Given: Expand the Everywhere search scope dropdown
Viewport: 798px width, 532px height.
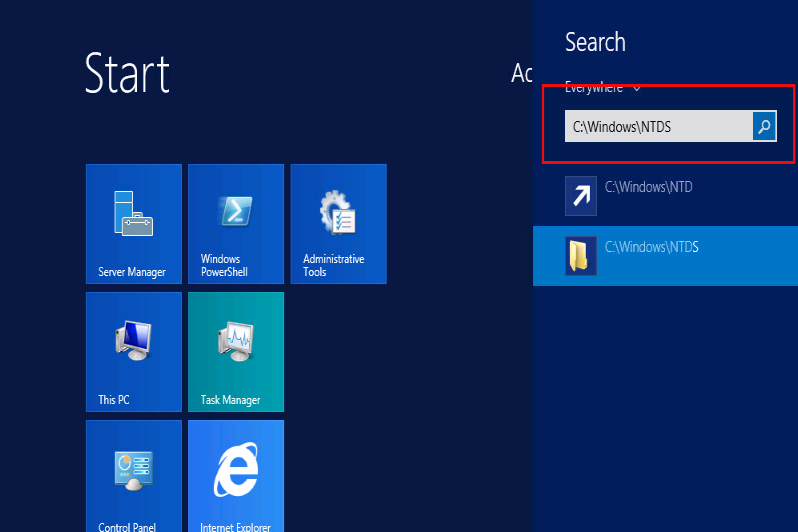Looking at the screenshot, I should click(x=603, y=88).
